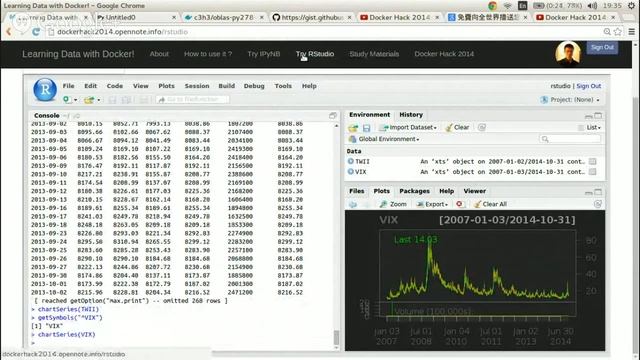Image resolution: width=640 pixels, height=360 pixels.
Task: Click the Wi-Fi indicator in system tray
Action: pyautogui.click(x=508, y=6)
